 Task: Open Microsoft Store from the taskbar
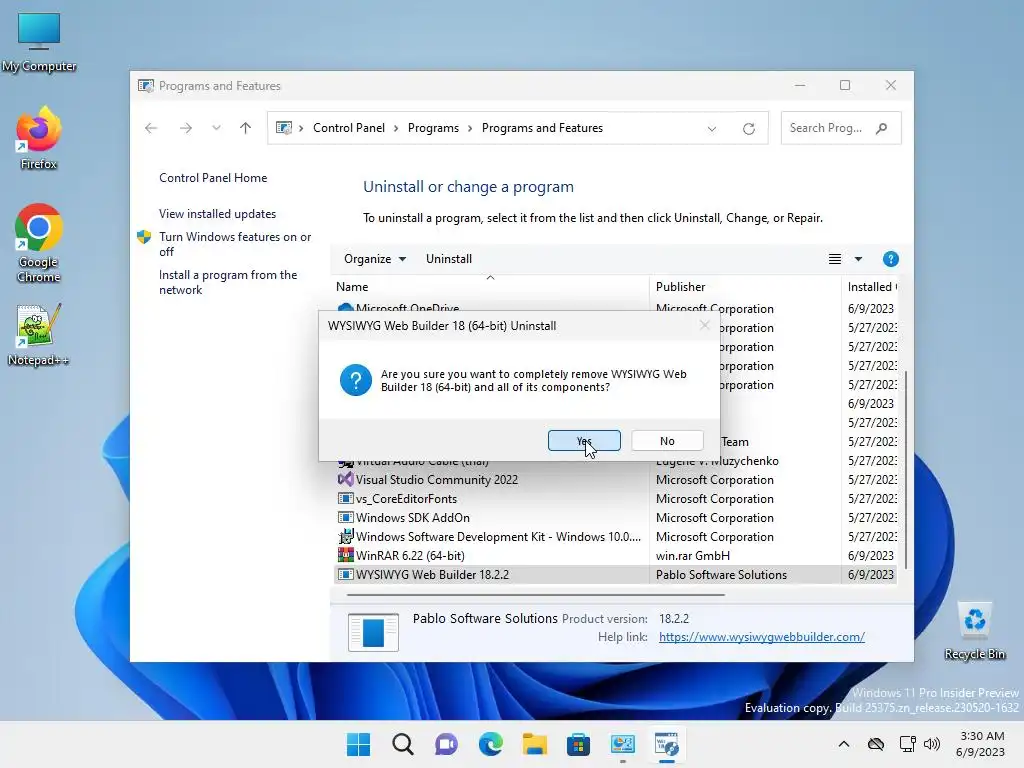[578, 744]
